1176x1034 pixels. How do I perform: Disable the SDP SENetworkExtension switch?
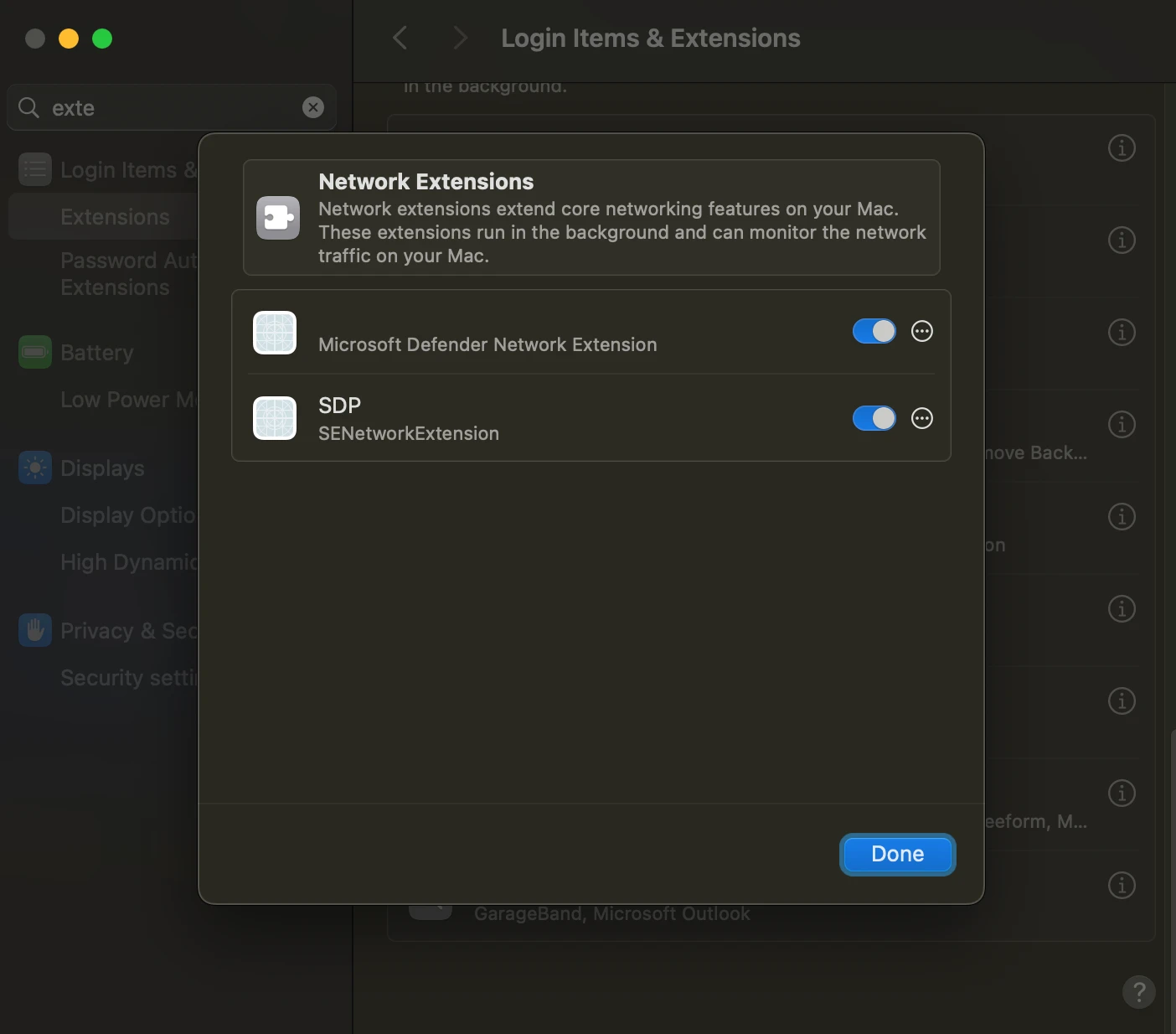click(874, 418)
